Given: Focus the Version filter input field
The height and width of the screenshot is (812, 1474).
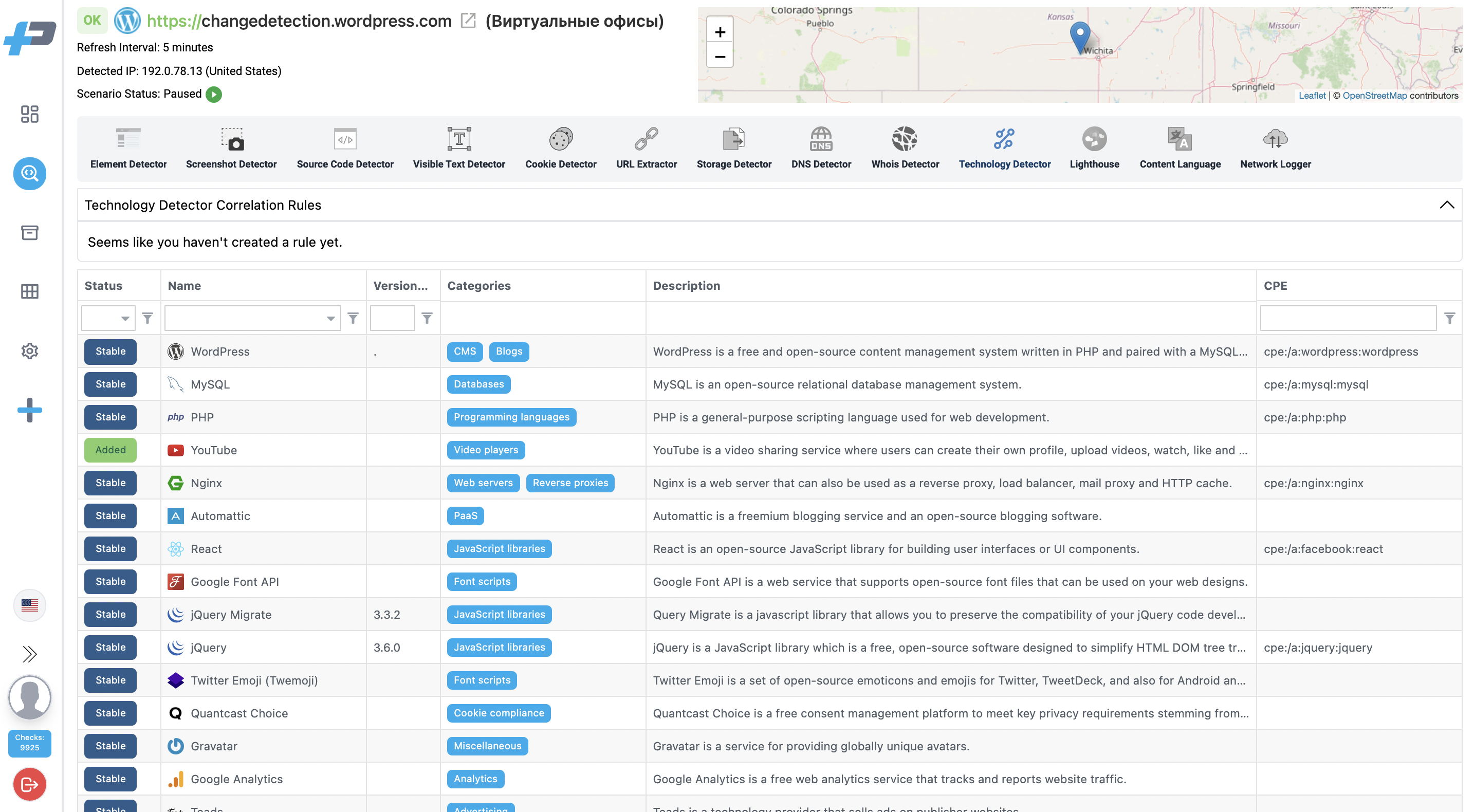Looking at the screenshot, I should coord(393,318).
